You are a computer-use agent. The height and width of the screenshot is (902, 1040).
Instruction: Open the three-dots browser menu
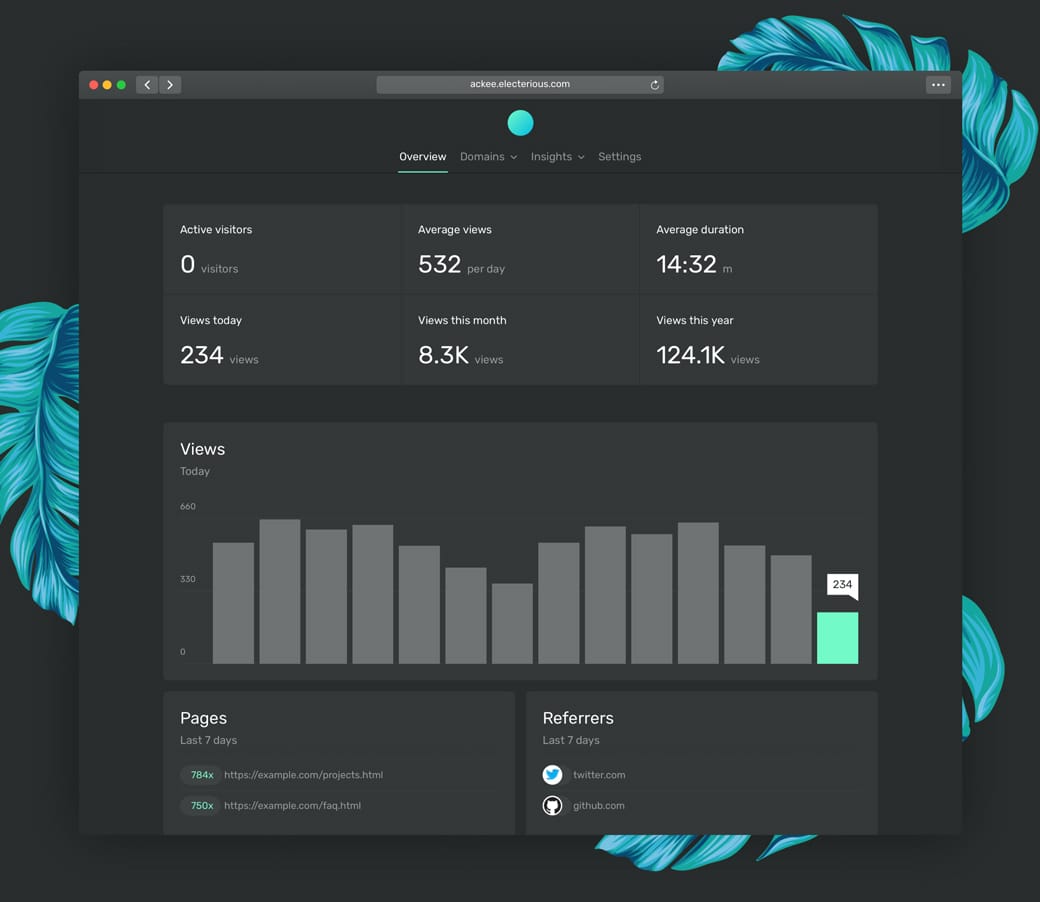tap(937, 85)
